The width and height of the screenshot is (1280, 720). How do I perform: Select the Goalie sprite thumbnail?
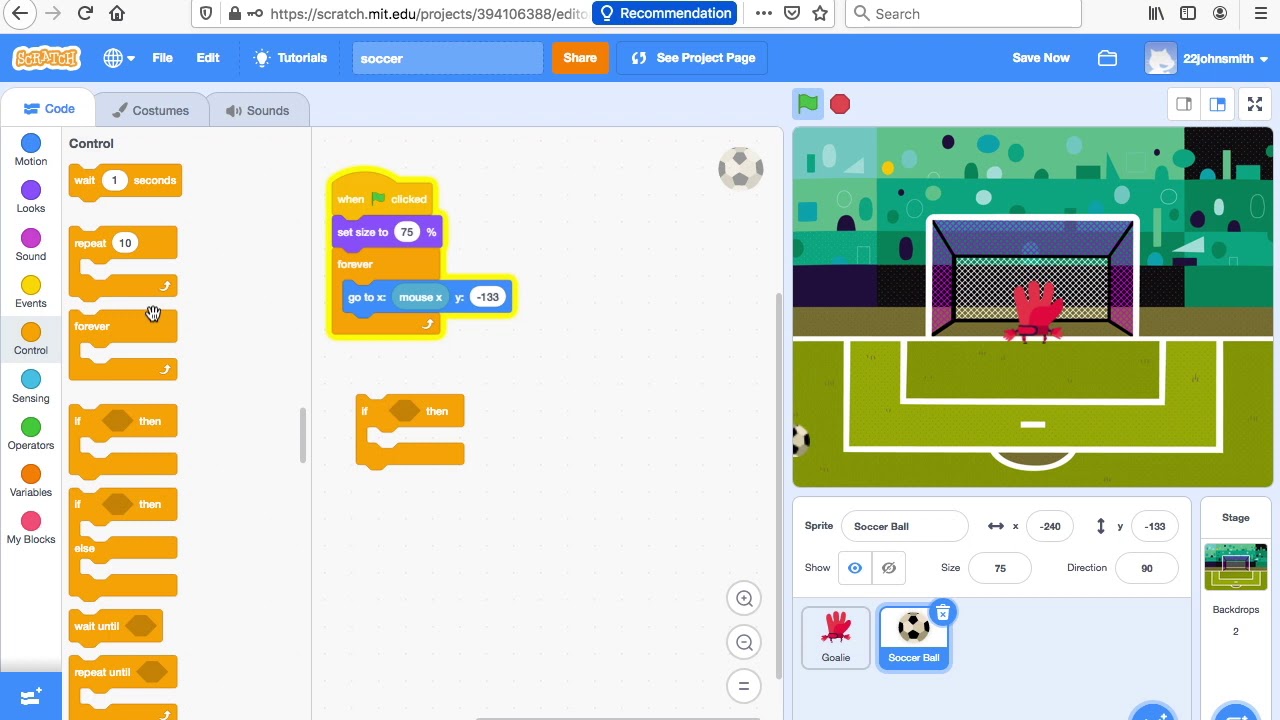(836, 636)
